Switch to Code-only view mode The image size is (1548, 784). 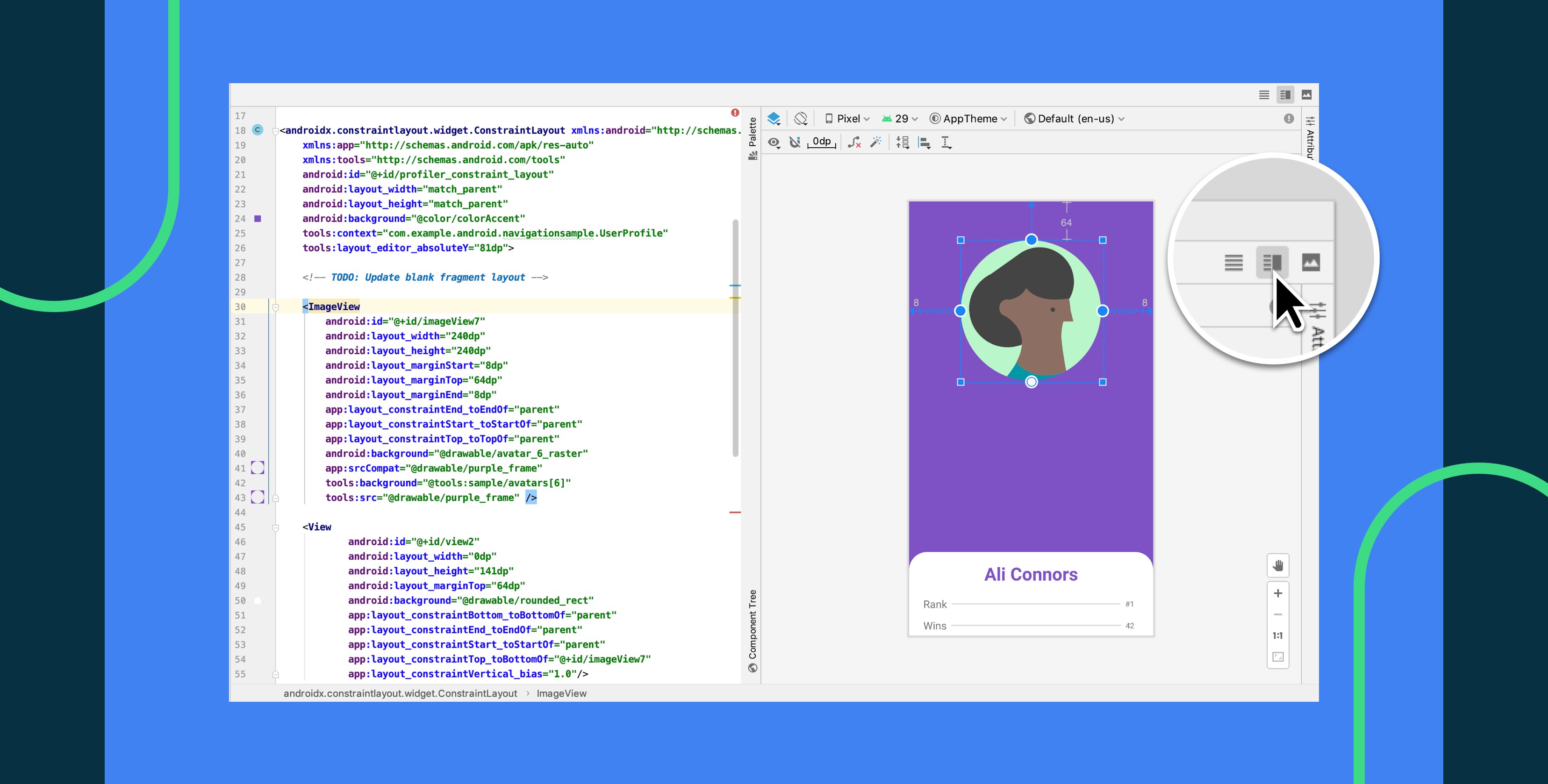(1264, 94)
